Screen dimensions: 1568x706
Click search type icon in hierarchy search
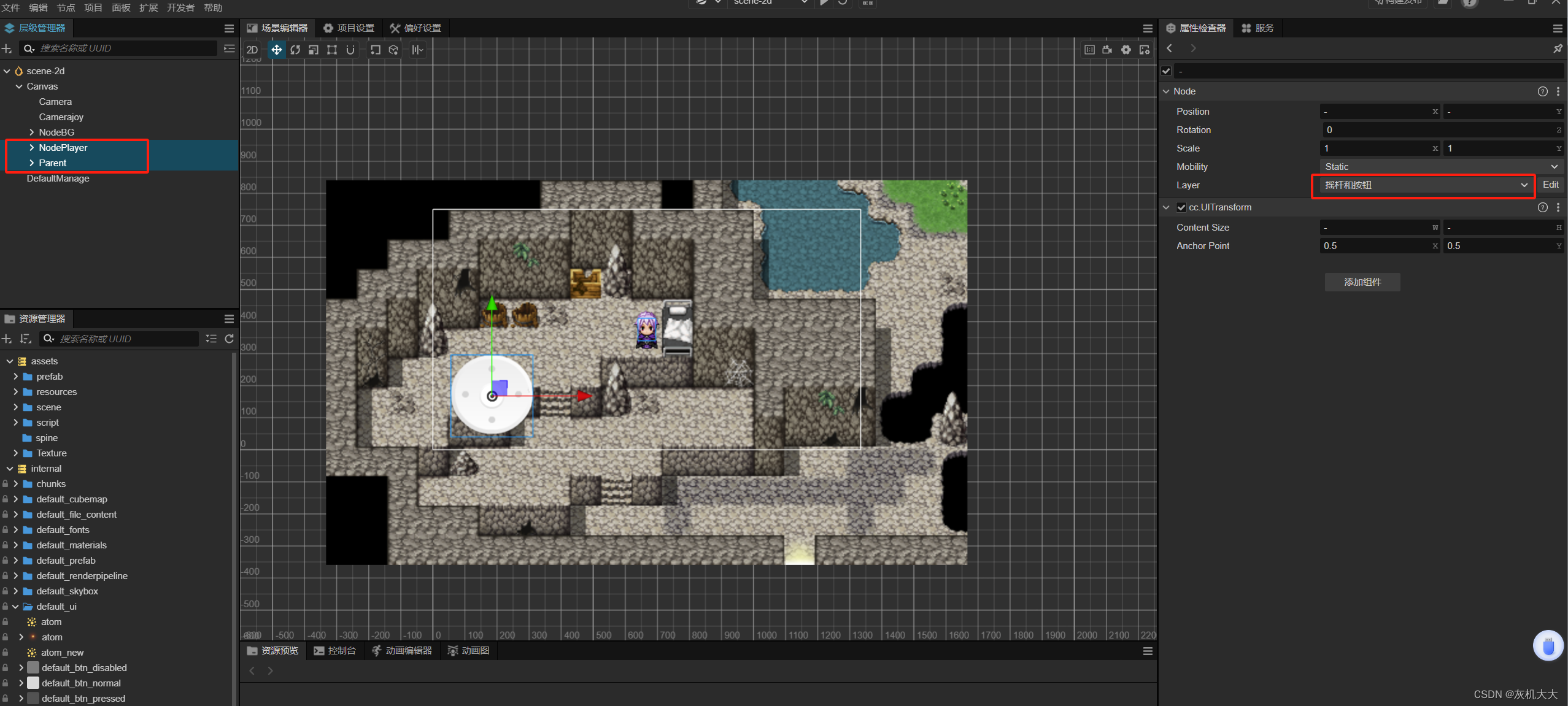coord(28,48)
